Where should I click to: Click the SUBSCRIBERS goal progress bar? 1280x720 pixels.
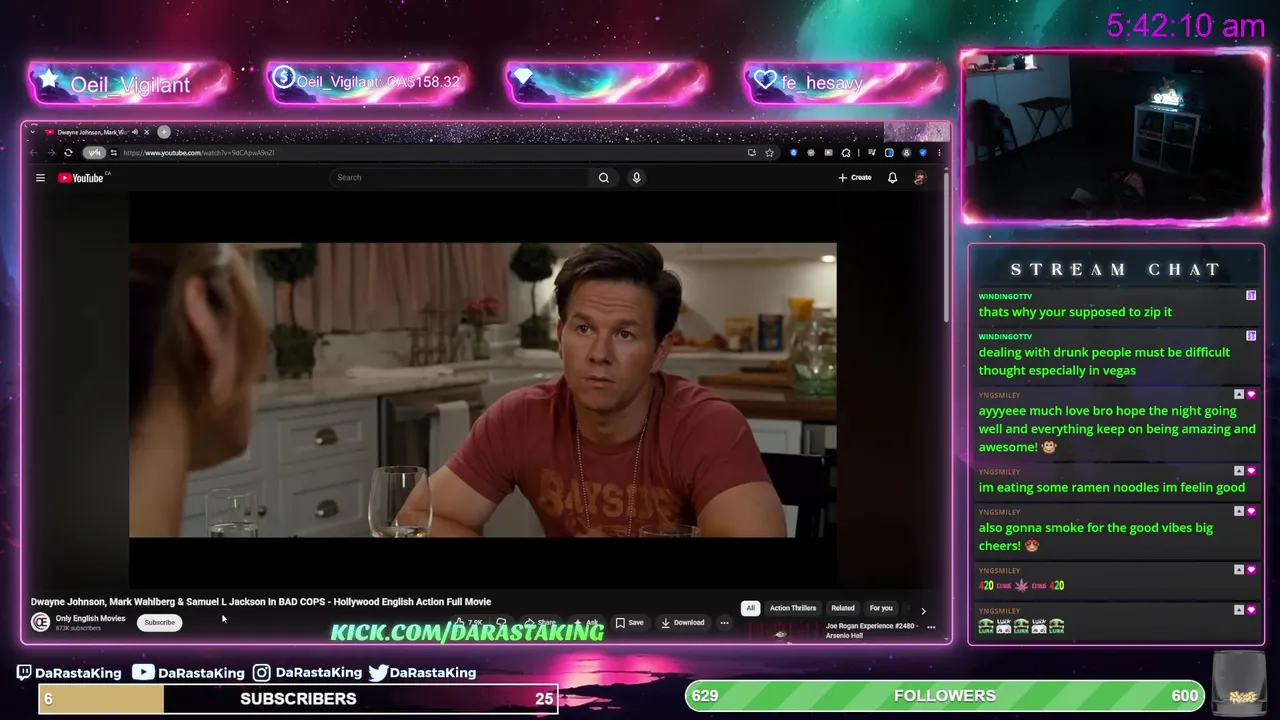click(298, 699)
